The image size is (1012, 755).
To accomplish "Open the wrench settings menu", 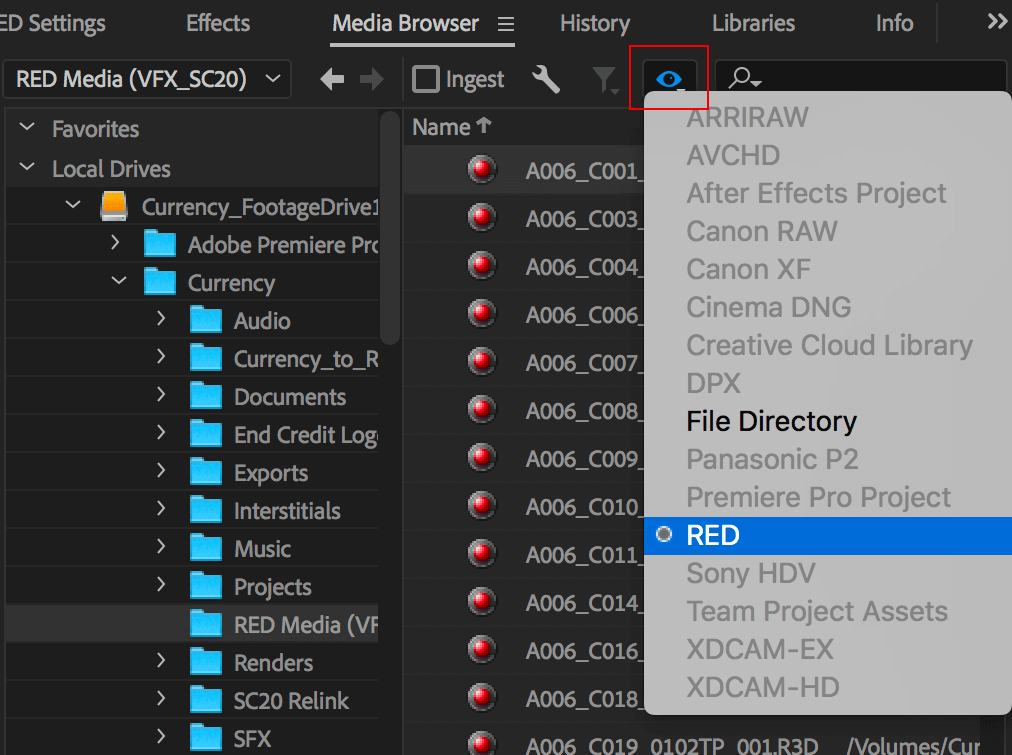I will pyautogui.click(x=546, y=79).
